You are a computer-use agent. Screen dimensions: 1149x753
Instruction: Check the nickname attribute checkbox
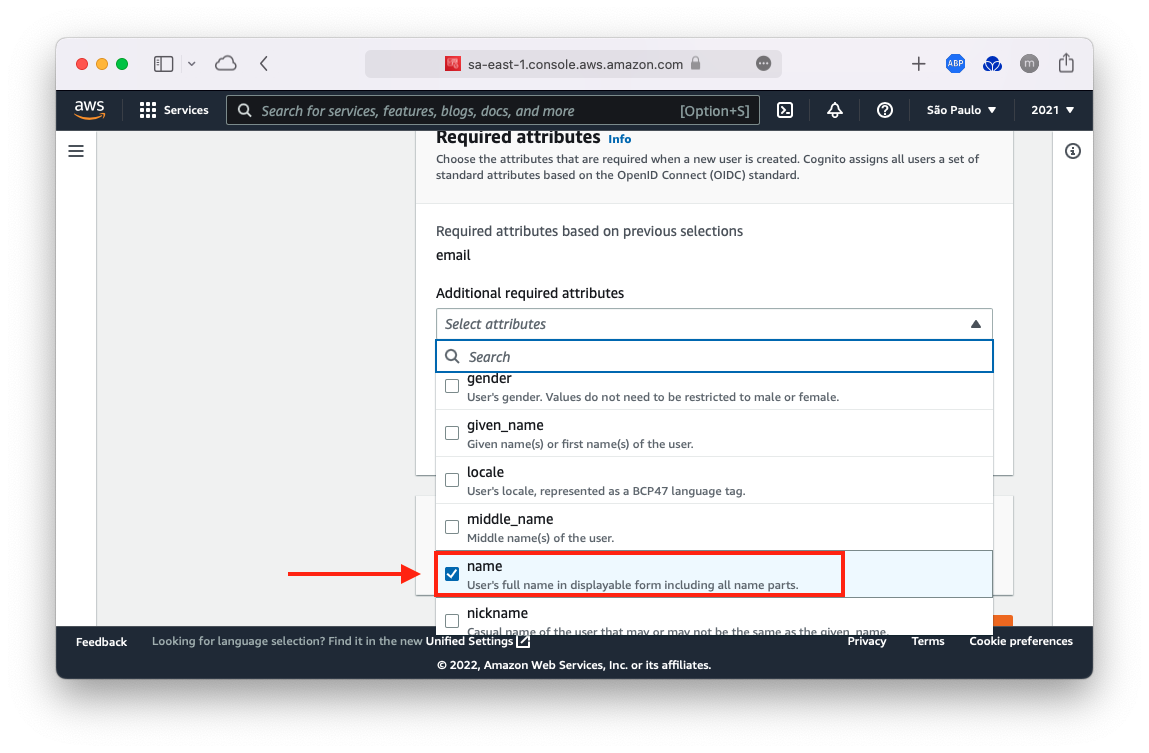click(x=452, y=620)
